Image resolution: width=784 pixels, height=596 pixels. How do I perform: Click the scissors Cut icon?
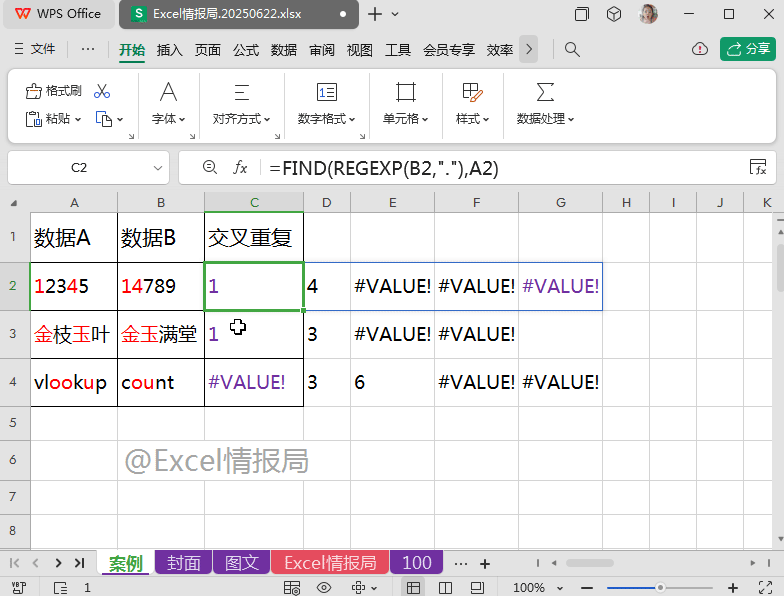[x=102, y=91]
